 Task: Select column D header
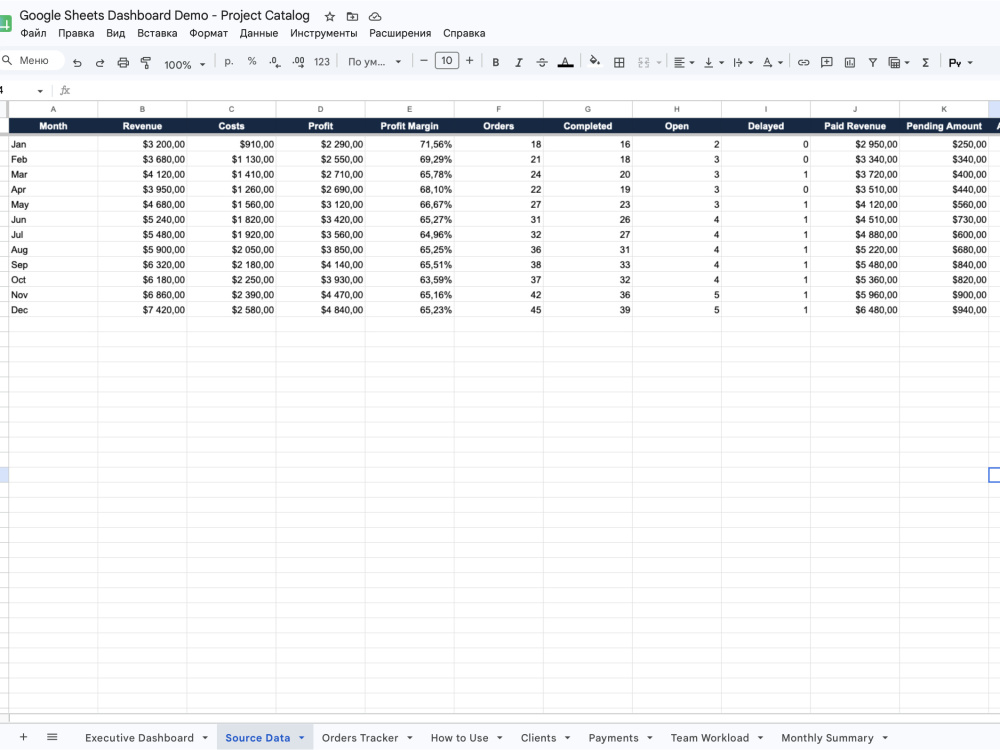pyautogui.click(x=320, y=109)
